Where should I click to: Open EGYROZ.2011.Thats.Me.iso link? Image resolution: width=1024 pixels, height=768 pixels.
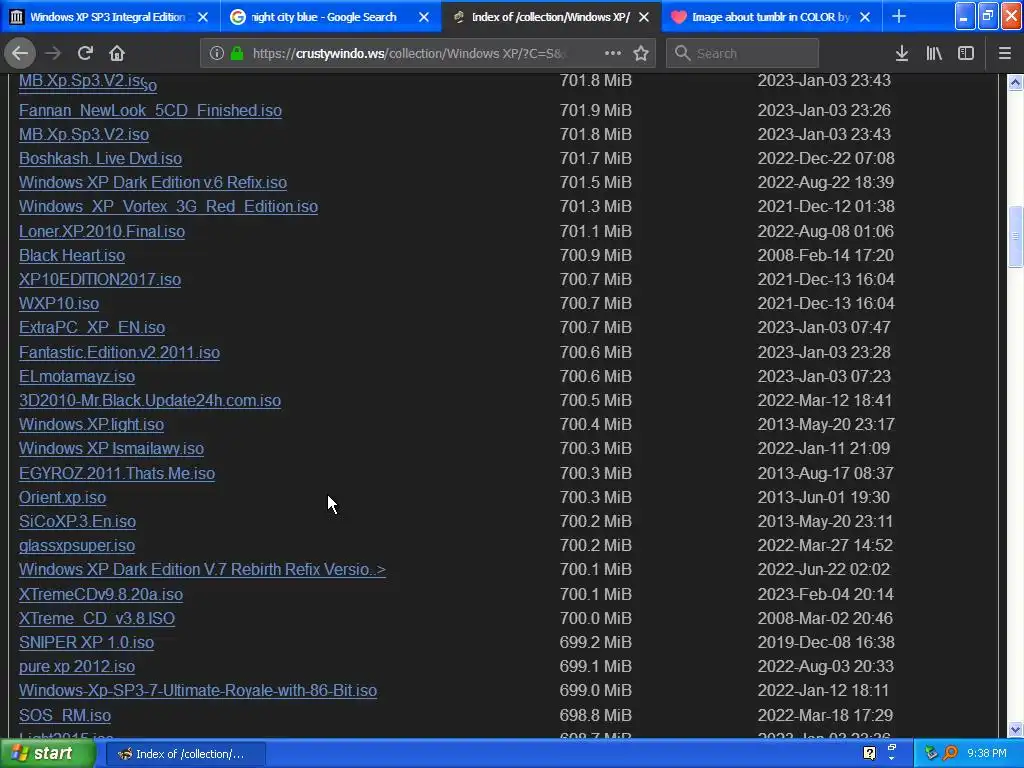click(x=117, y=473)
